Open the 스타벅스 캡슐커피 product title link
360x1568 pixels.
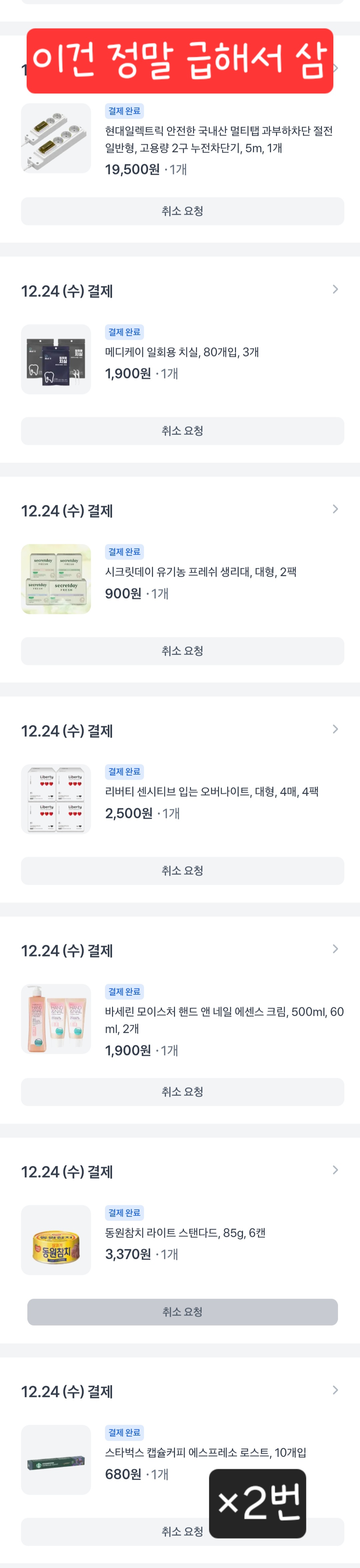[206, 1453]
